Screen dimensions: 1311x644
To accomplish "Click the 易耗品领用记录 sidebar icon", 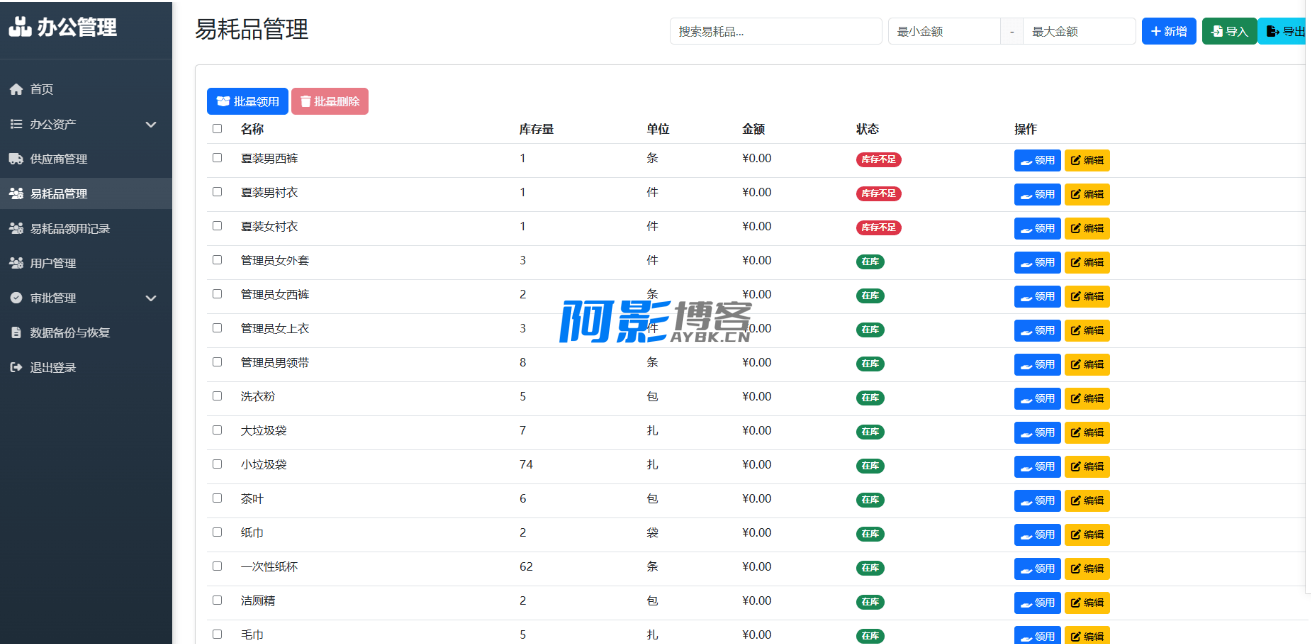I will (16, 228).
